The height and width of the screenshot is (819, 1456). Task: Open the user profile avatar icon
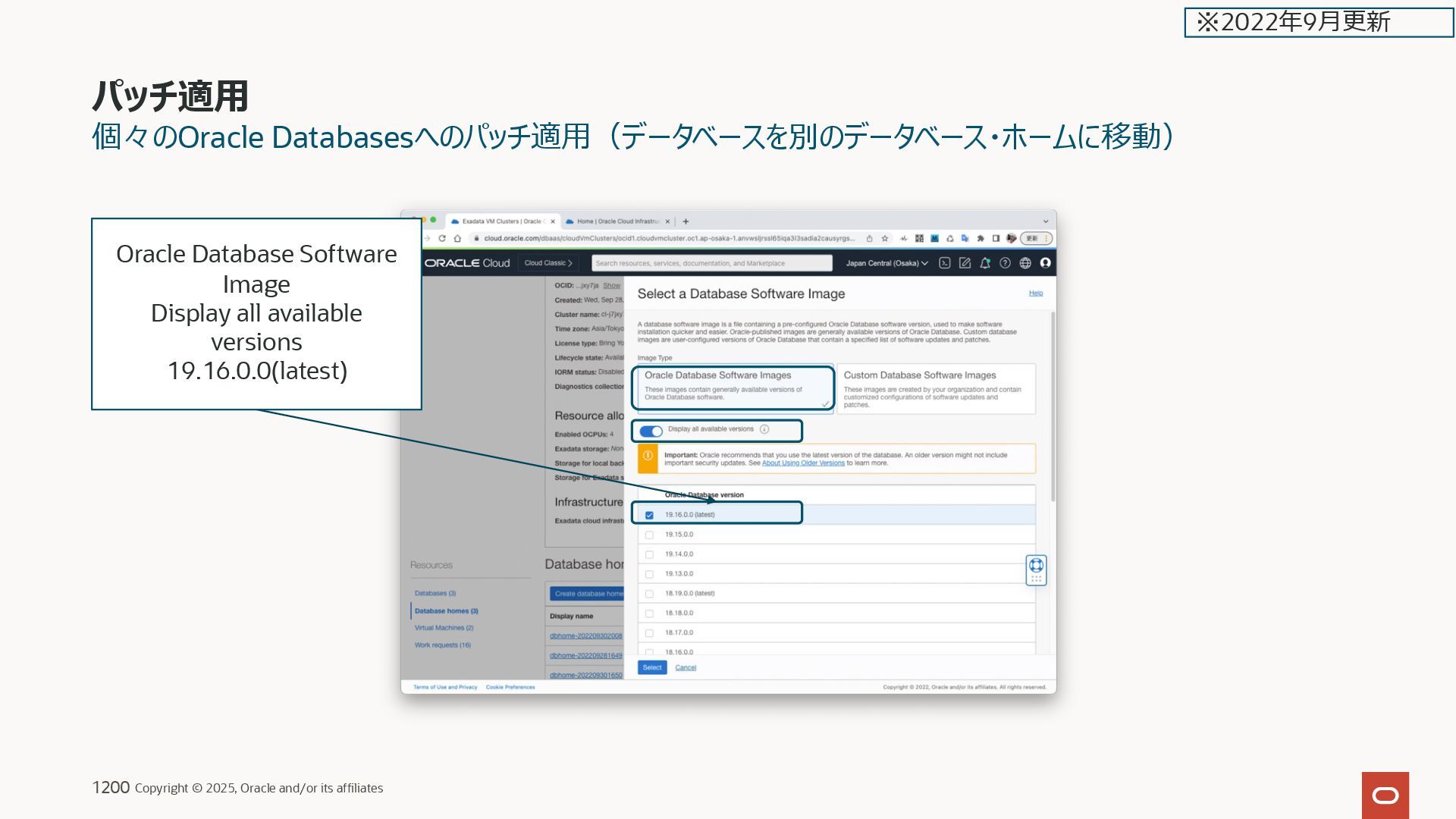[1045, 263]
